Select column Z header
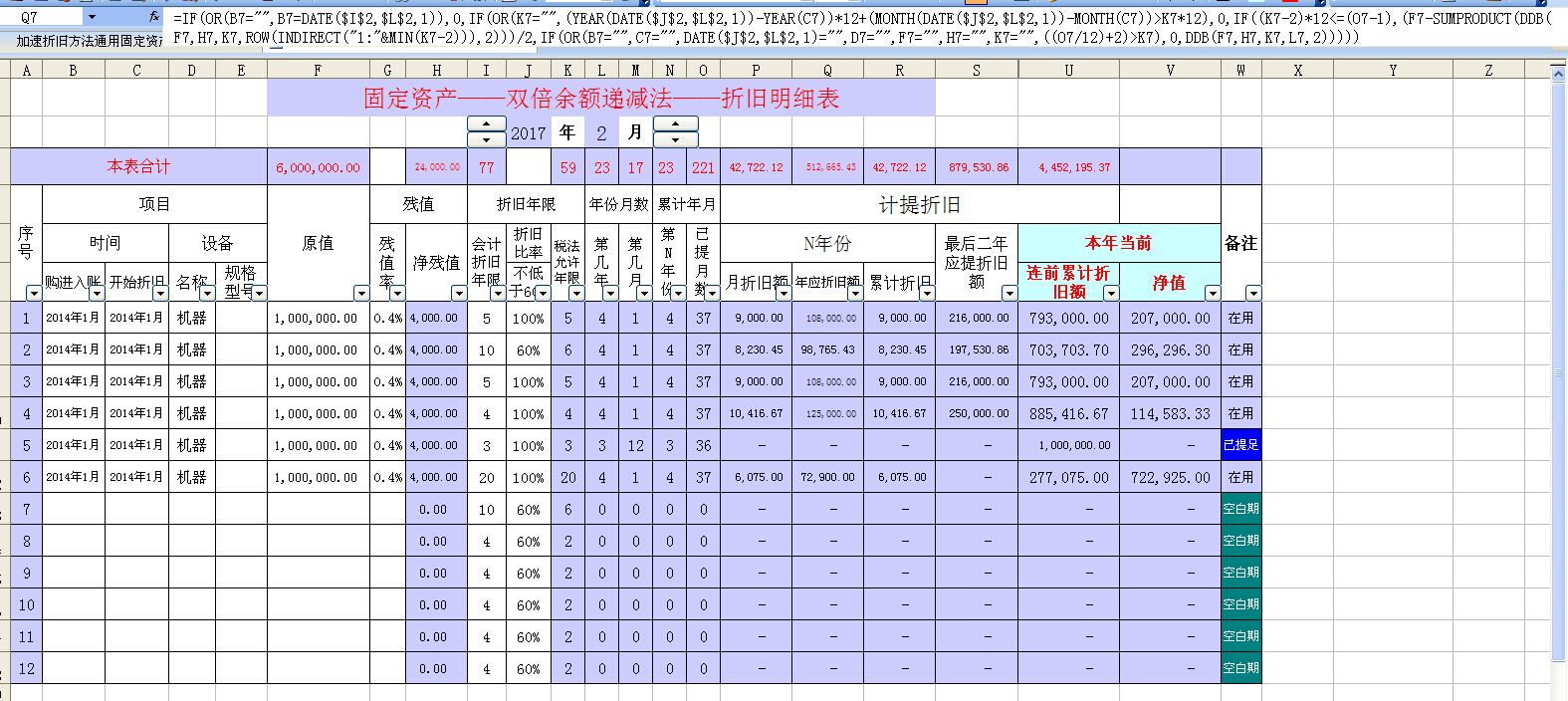 coord(1488,70)
